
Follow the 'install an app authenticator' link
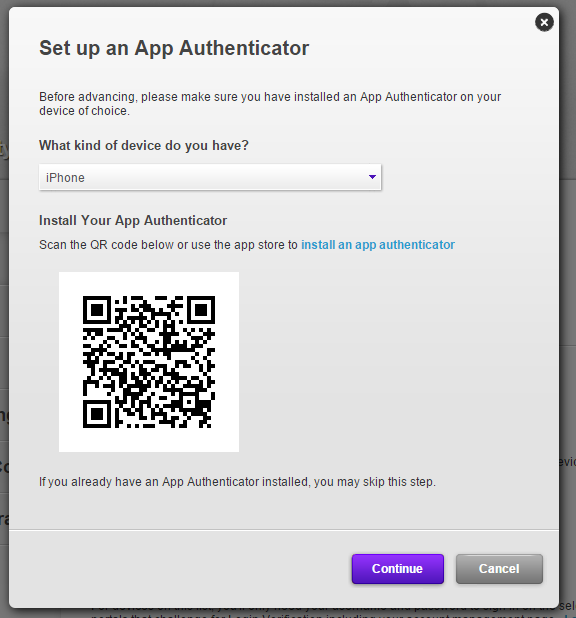tap(378, 245)
